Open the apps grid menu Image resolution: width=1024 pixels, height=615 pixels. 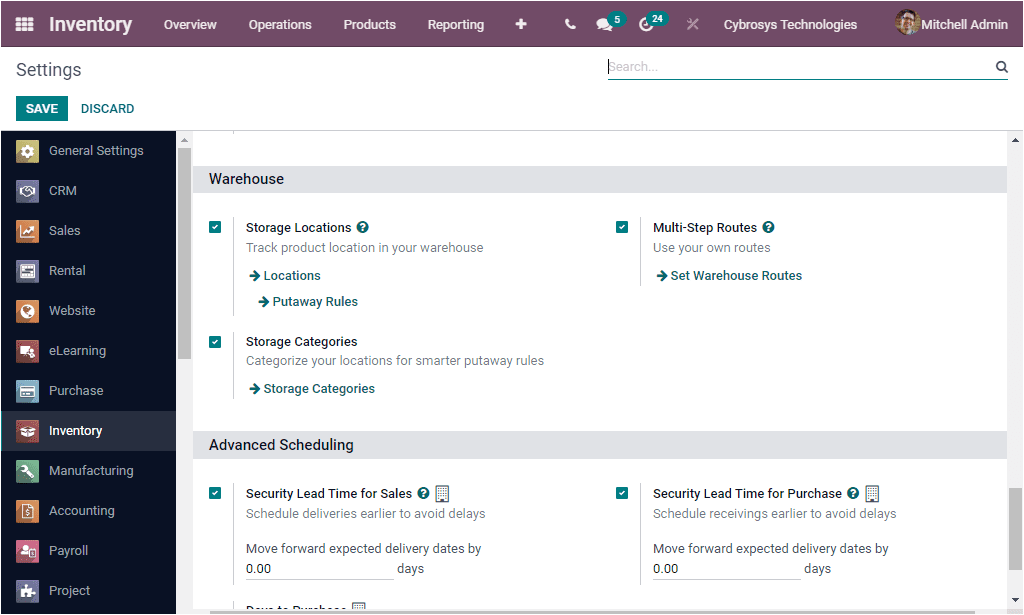click(25, 24)
